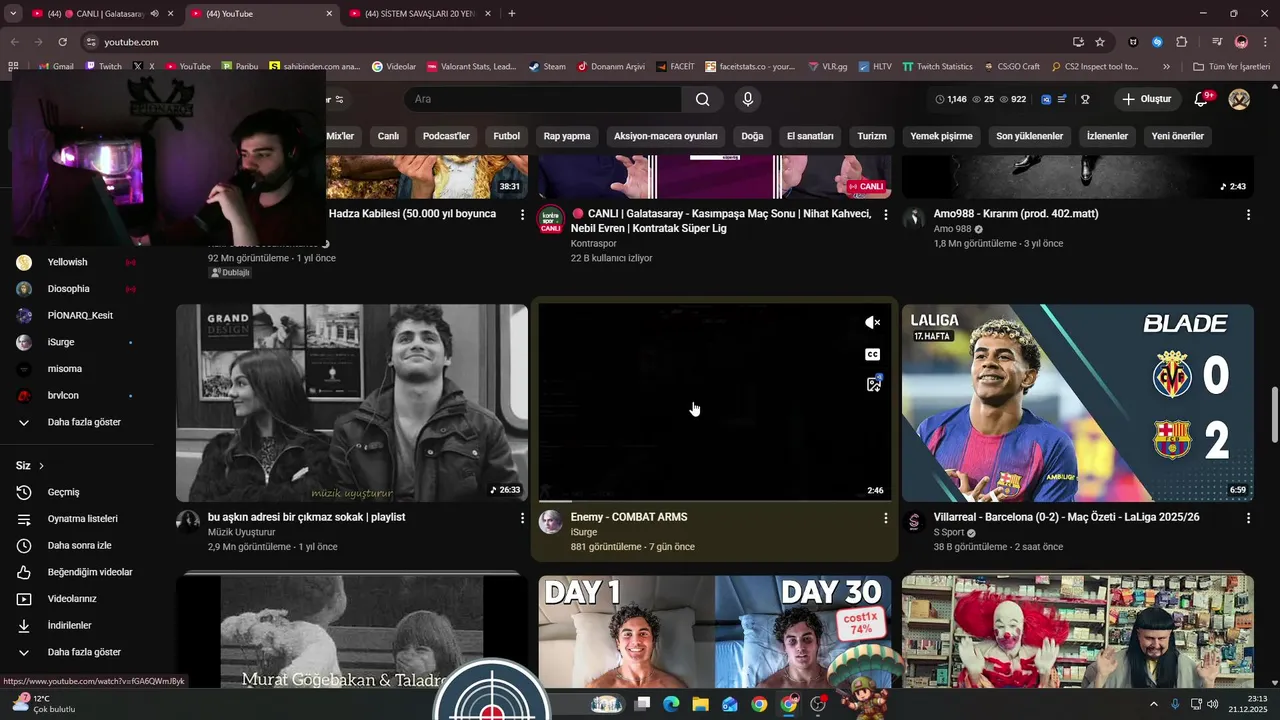
Task: Expand the Siz section arrow
Action: pos(41,466)
